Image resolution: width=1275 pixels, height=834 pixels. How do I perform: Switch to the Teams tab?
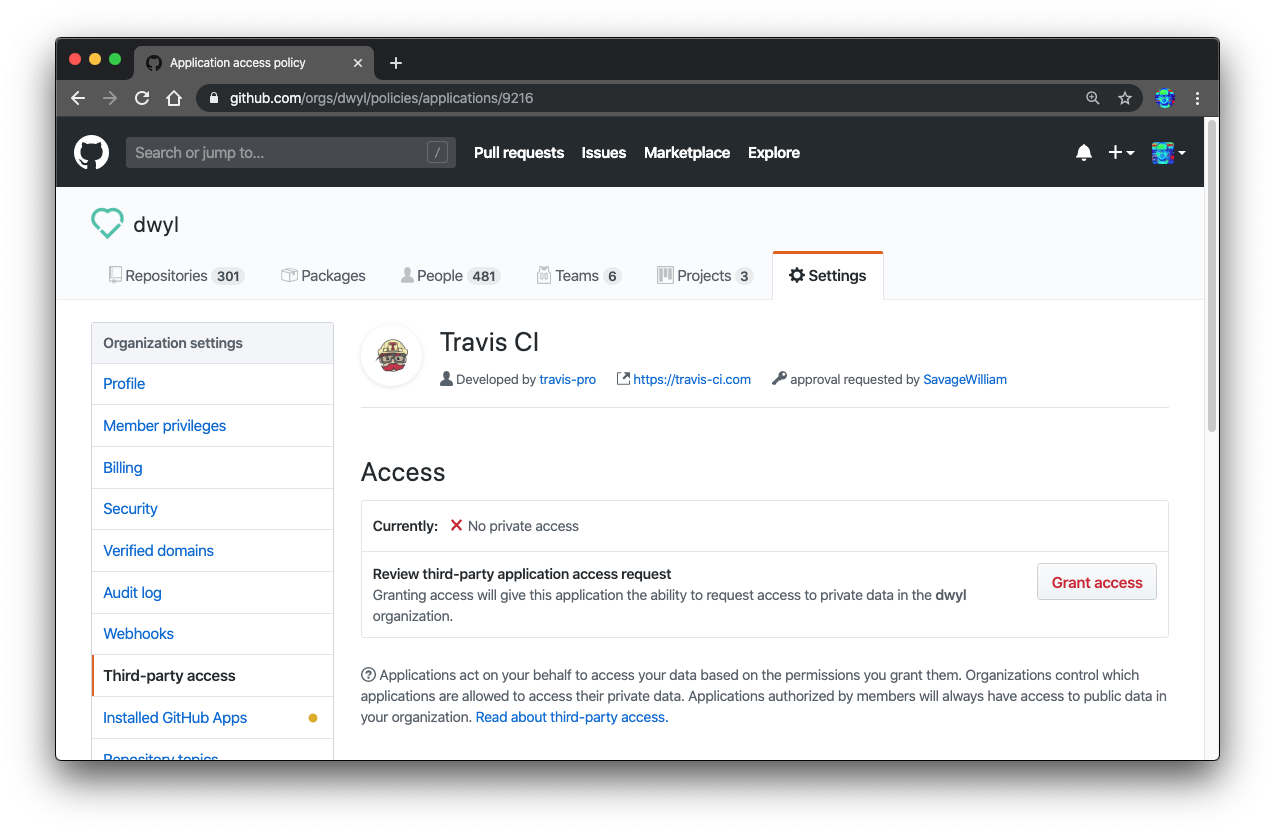point(578,275)
